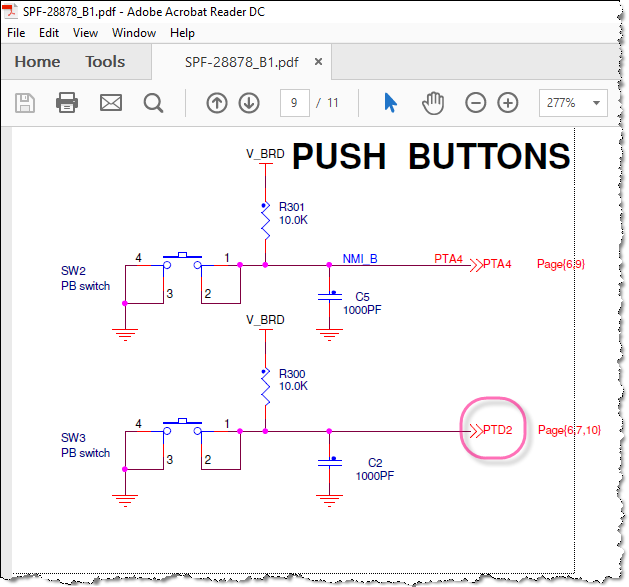Viewport: 629px width, 587px height.
Task: Open the Find text magnifier tool
Action: tap(153, 103)
